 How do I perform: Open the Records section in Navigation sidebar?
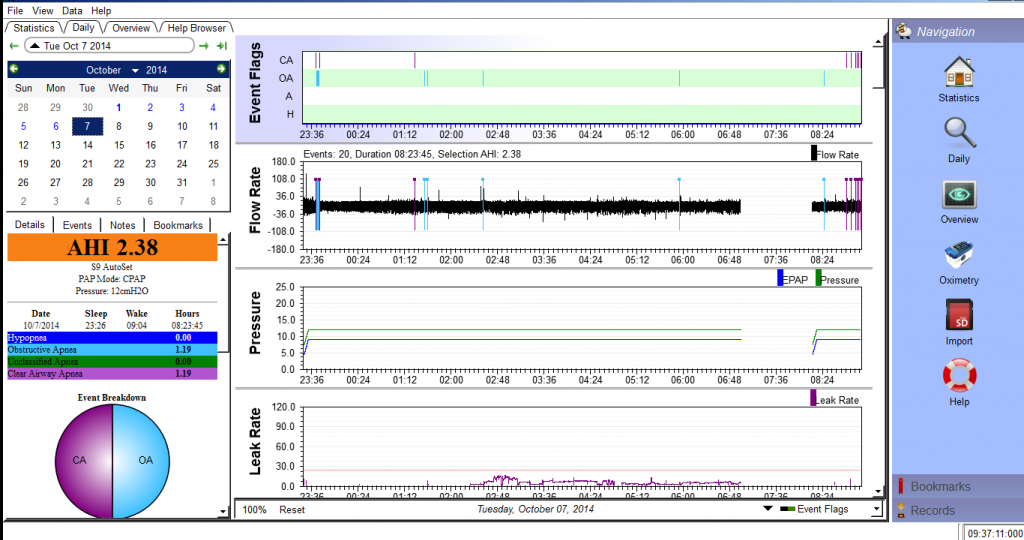point(957,511)
